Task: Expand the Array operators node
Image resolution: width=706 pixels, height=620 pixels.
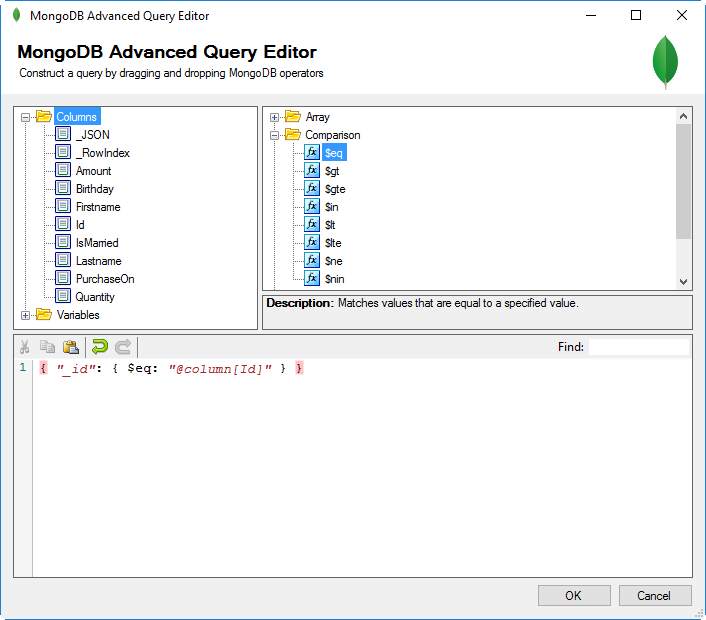Action: coord(274,118)
